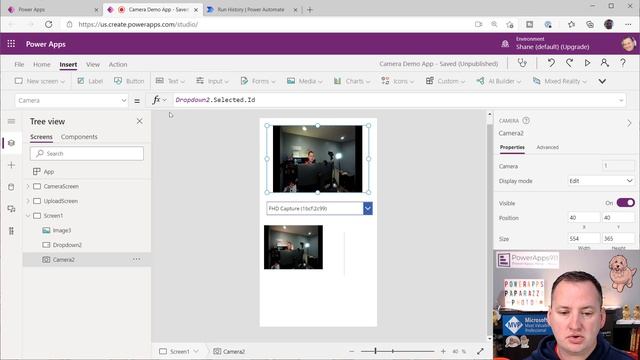Open the AI Builder menu
The width and height of the screenshot is (640, 360).
[498, 81]
